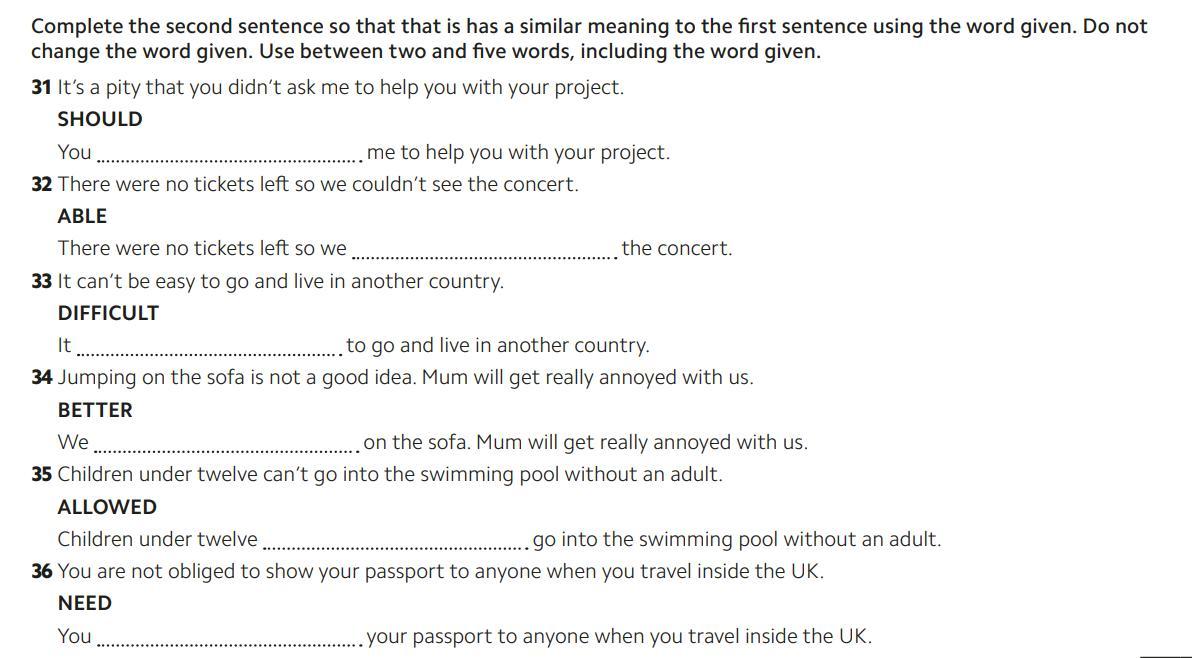Click the blank answer line in question 32
Screen dimensions: 1192x658
485,257
